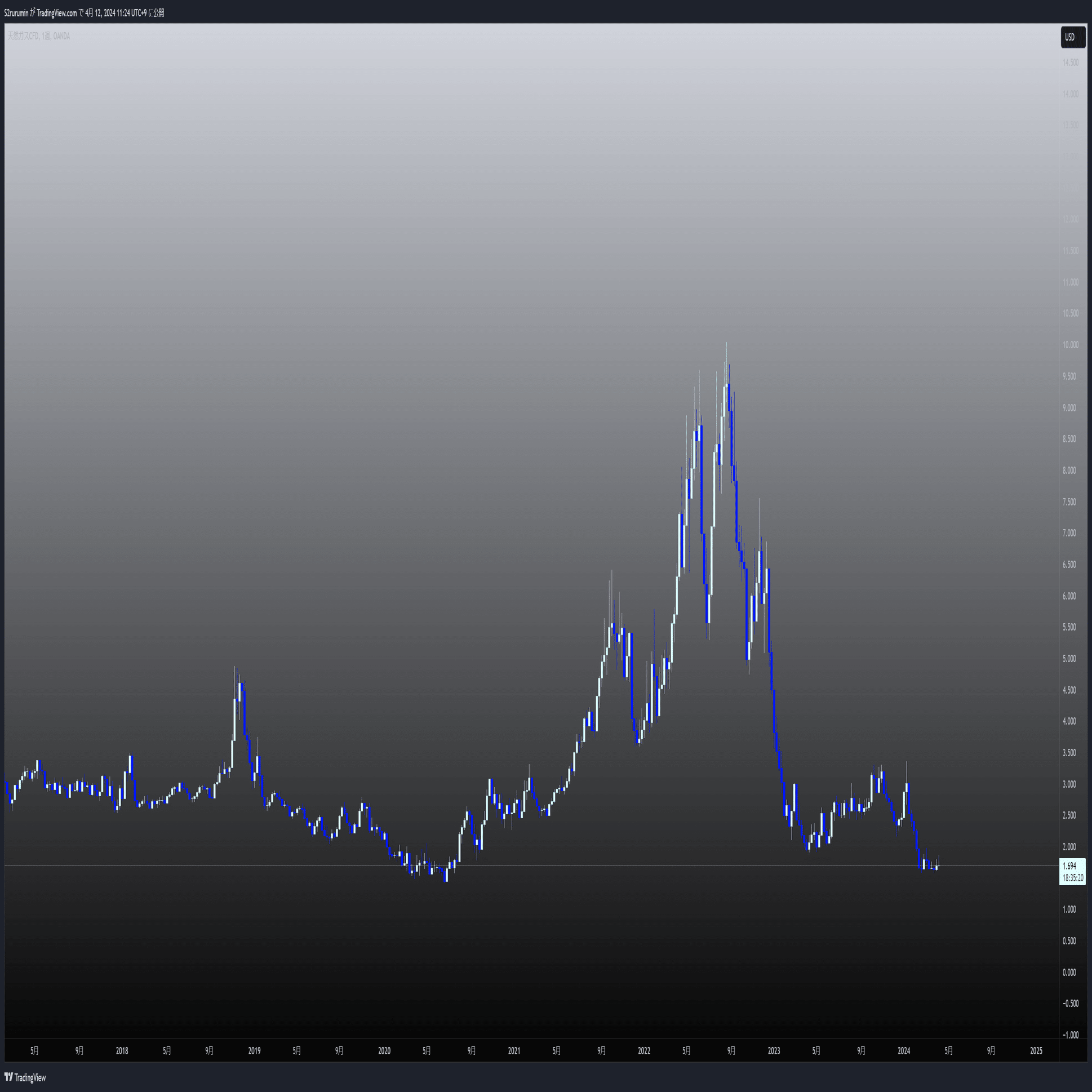The width and height of the screenshot is (1092, 1092).
Task: Click the published-by header text
Action: point(83,12)
